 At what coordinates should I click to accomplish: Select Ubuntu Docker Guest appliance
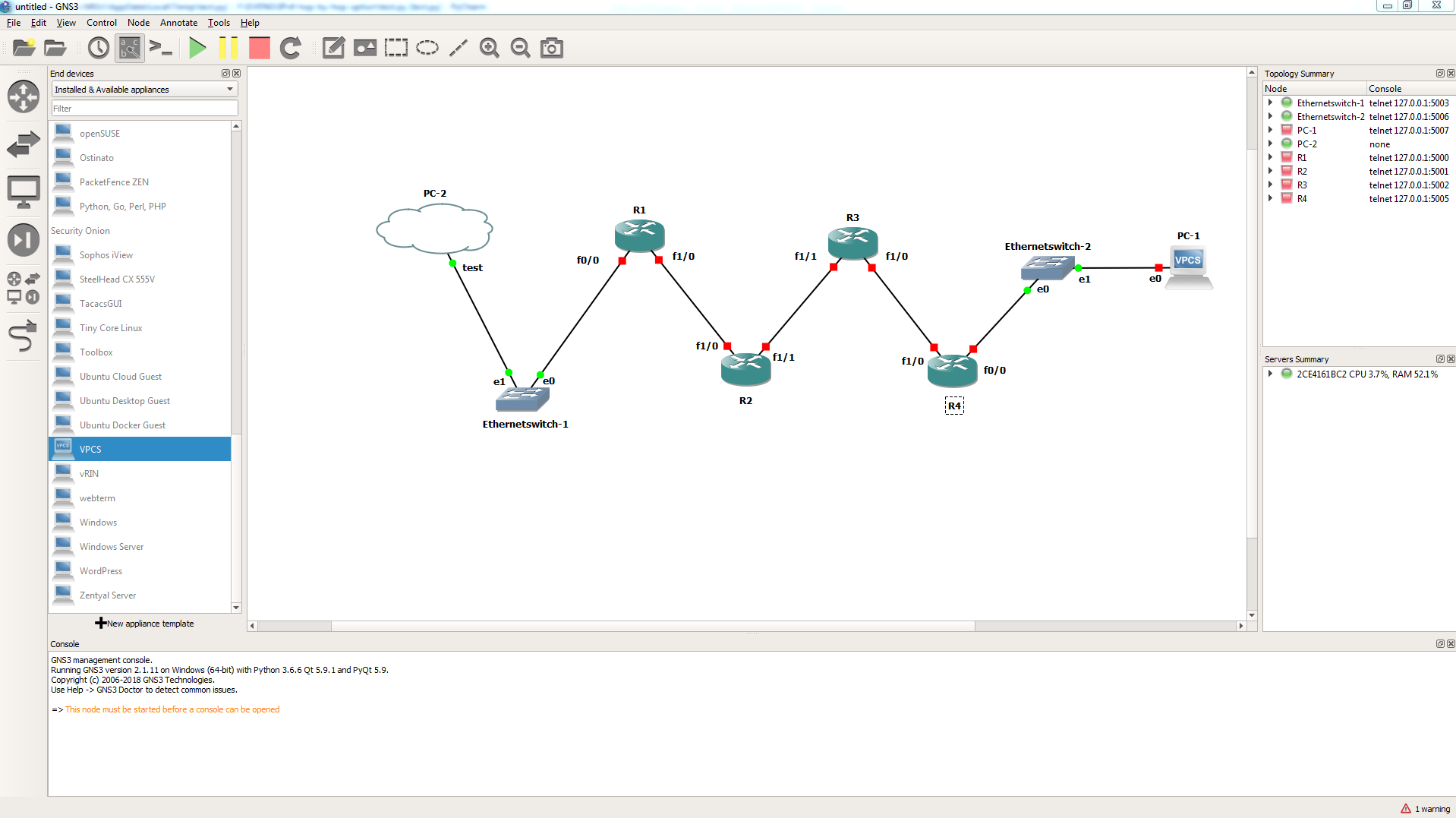pyautogui.click(x=140, y=425)
